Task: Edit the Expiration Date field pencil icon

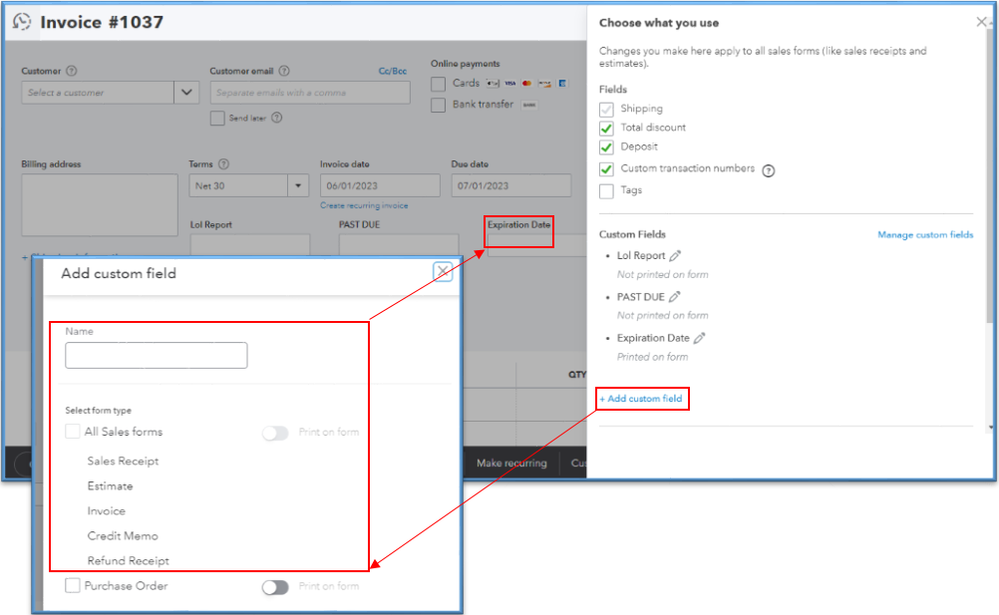Action: pyautogui.click(x=700, y=338)
